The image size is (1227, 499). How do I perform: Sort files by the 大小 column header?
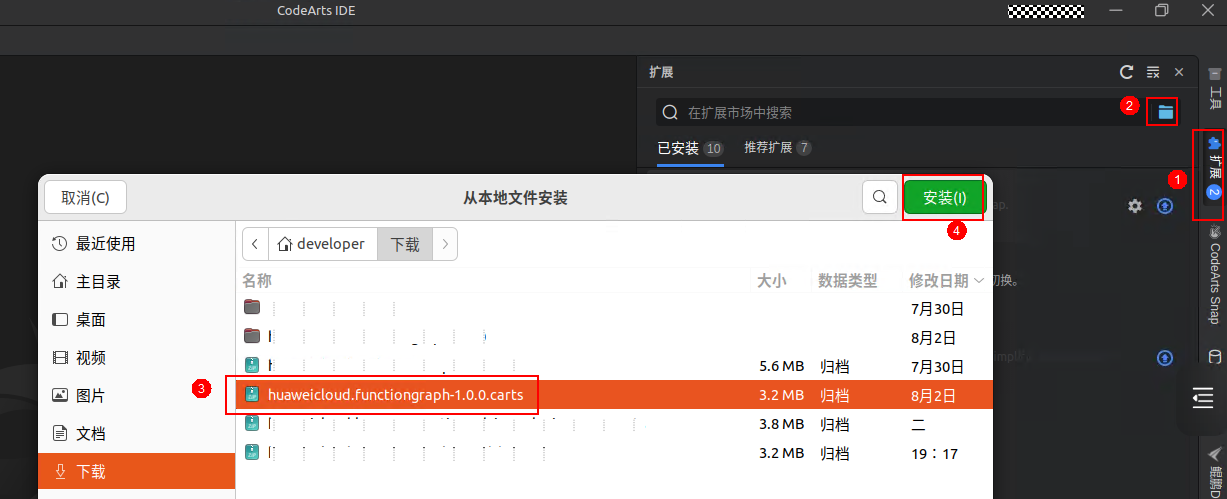(x=771, y=281)
